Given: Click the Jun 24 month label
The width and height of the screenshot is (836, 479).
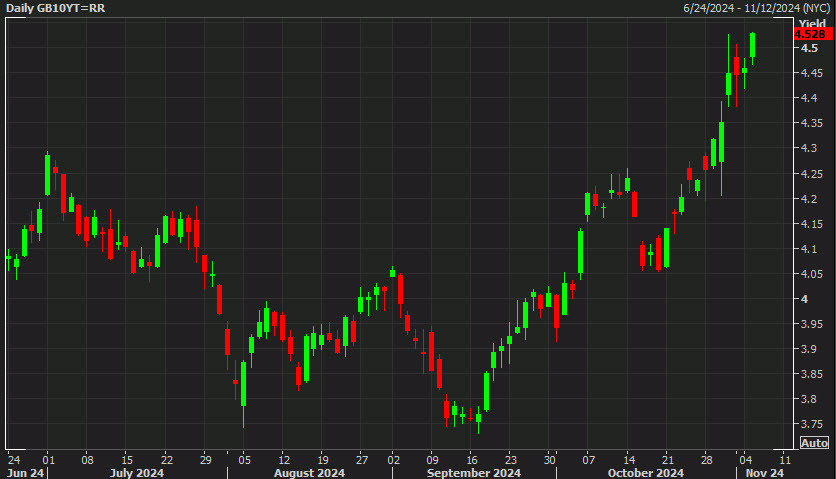Looking at the screenshot, I should pos(25,473).
